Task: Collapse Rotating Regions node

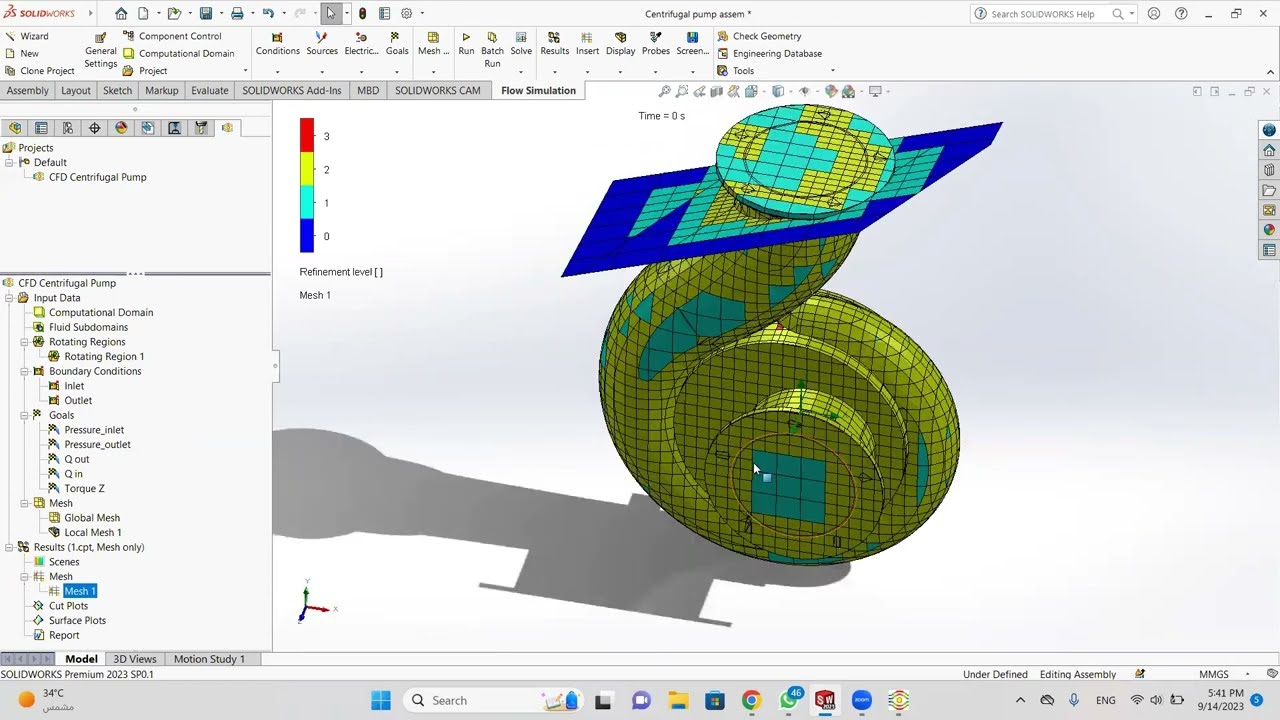Action: (24, 342)
